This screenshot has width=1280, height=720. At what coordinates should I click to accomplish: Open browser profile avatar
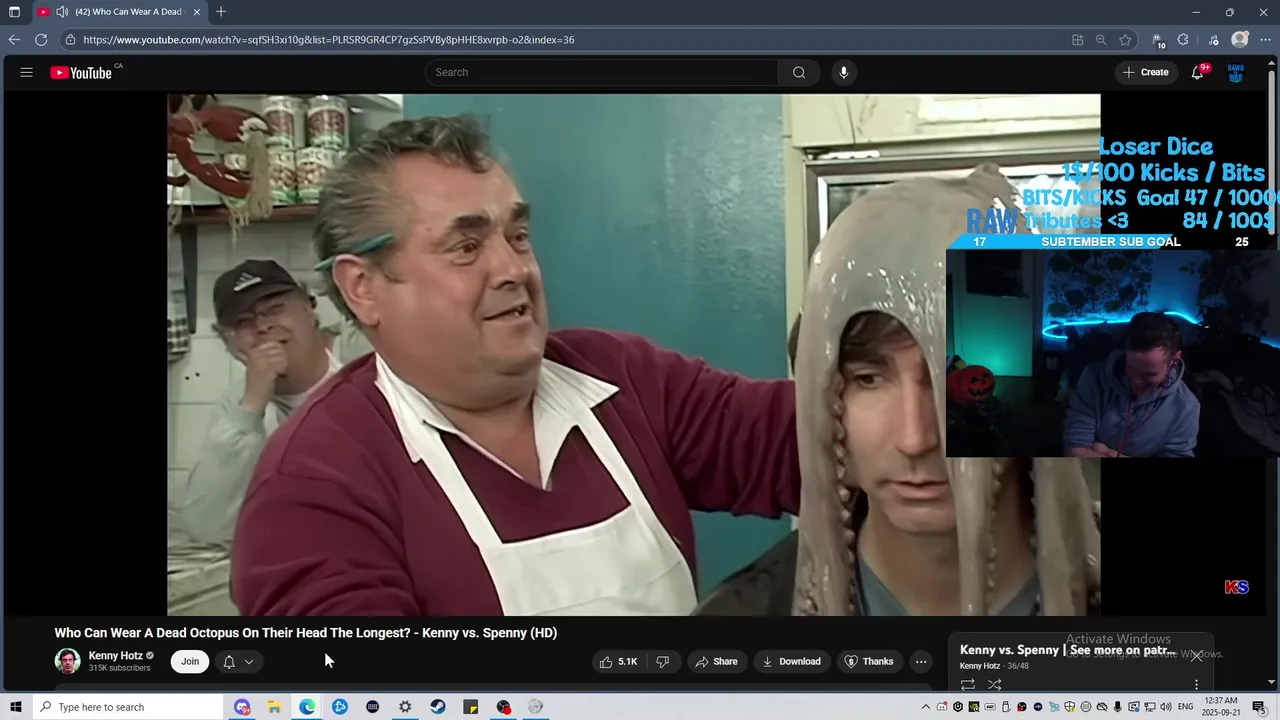tap(1240, 40)
